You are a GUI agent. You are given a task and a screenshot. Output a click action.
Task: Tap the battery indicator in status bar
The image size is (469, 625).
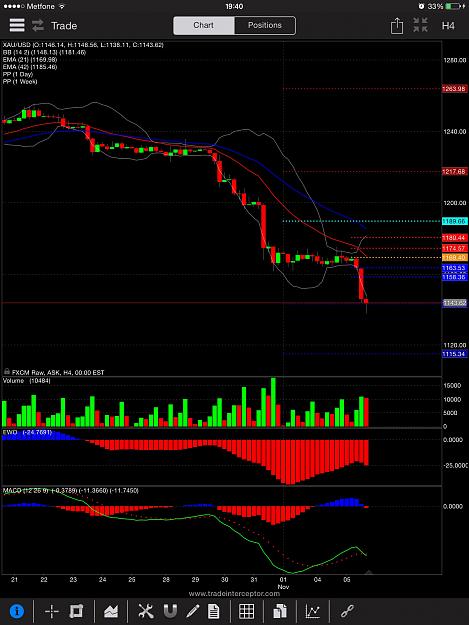(x=455, y=6)
